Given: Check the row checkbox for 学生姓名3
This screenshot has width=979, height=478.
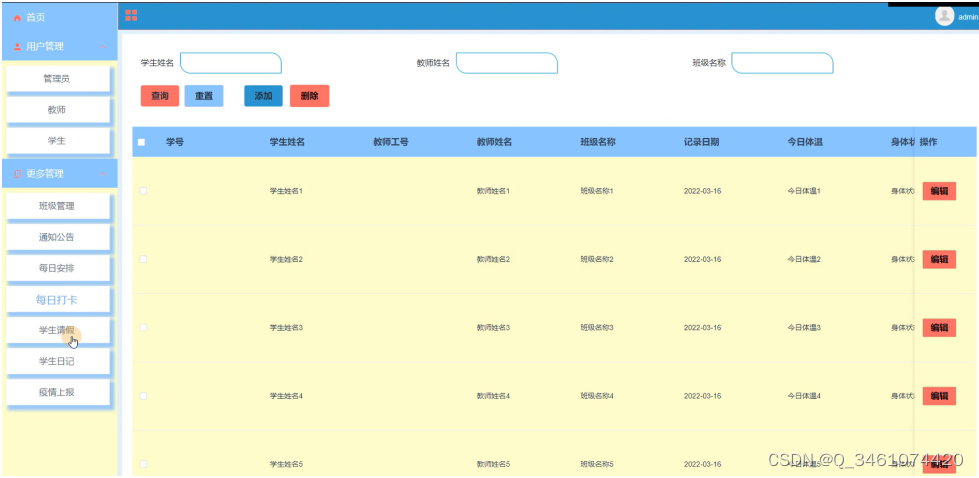Looking at the screenshot, I should pos(143,328).
